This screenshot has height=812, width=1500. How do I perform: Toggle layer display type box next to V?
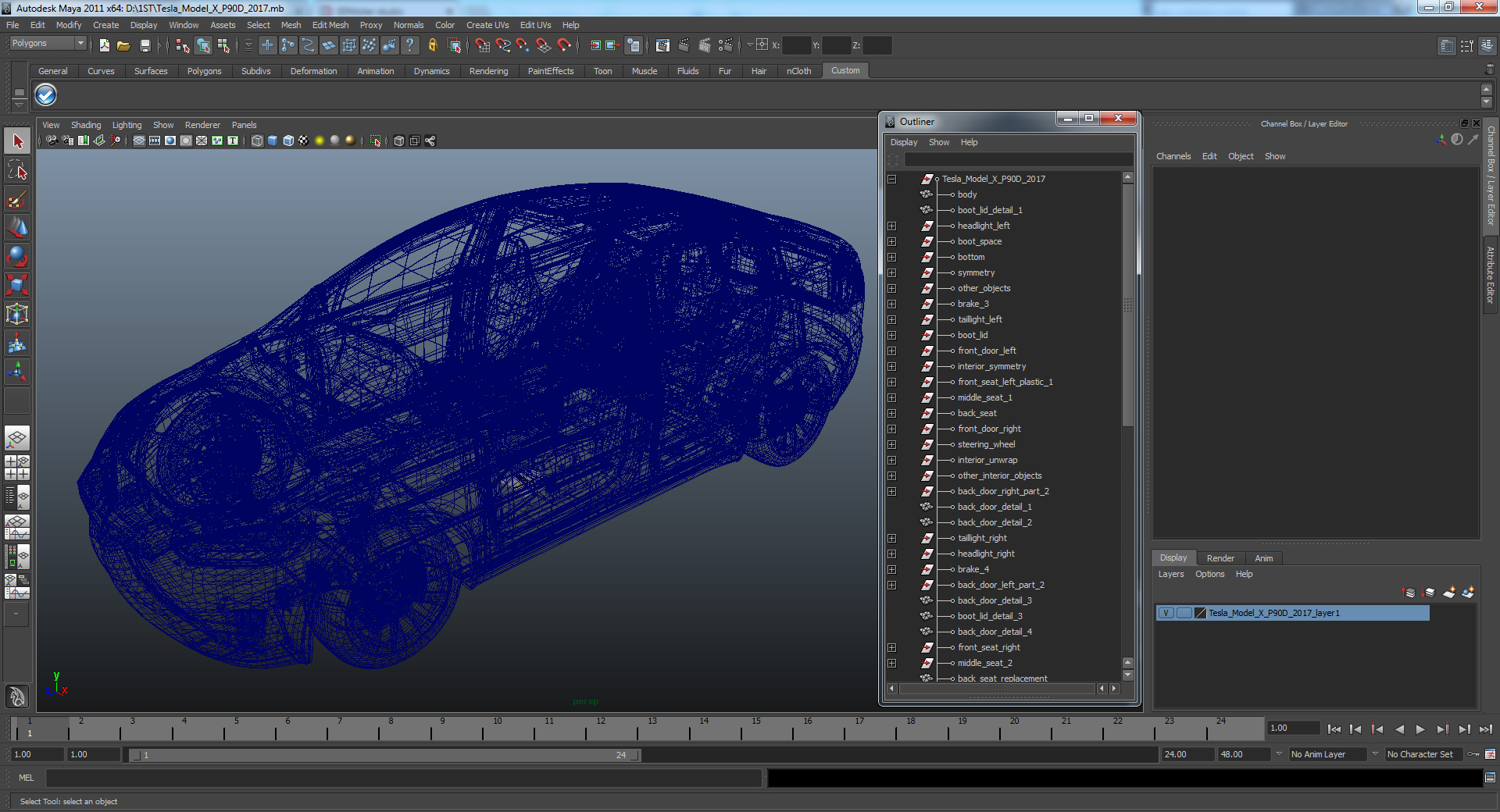coord(1184,613)
